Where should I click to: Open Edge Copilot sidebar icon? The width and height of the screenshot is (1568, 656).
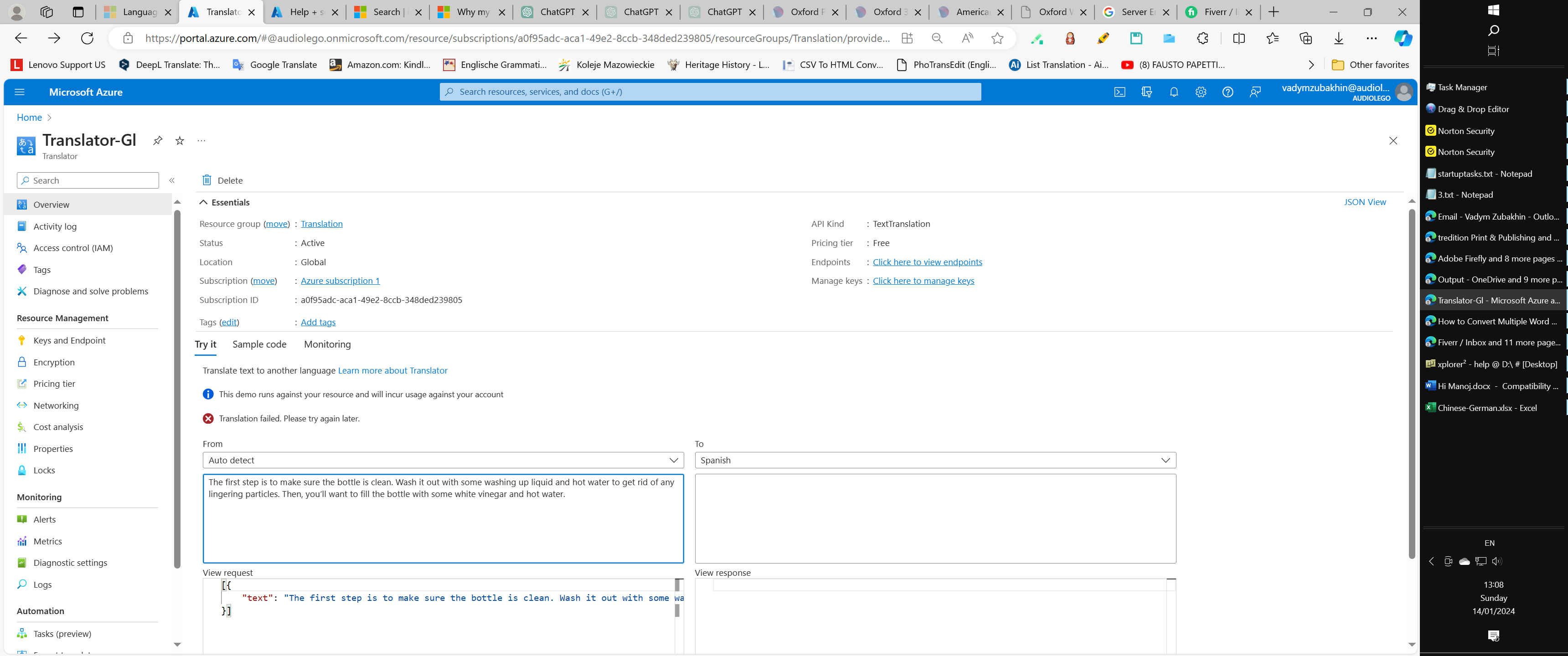(1403, 38)
